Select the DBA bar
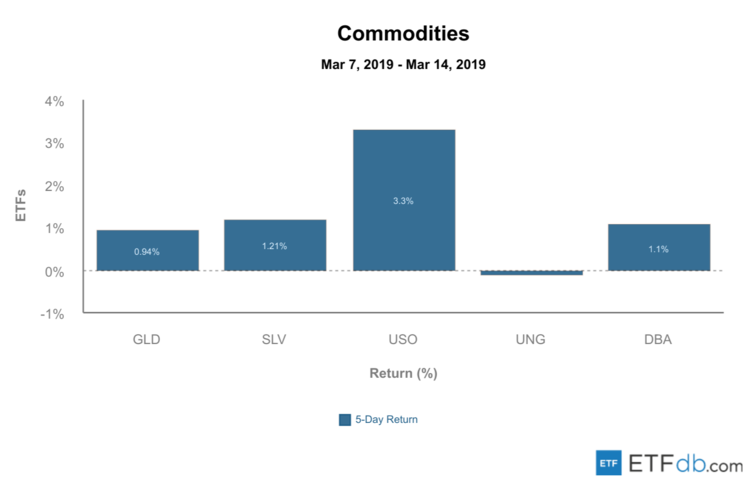The image size is (750, 480). pos(659,247)
